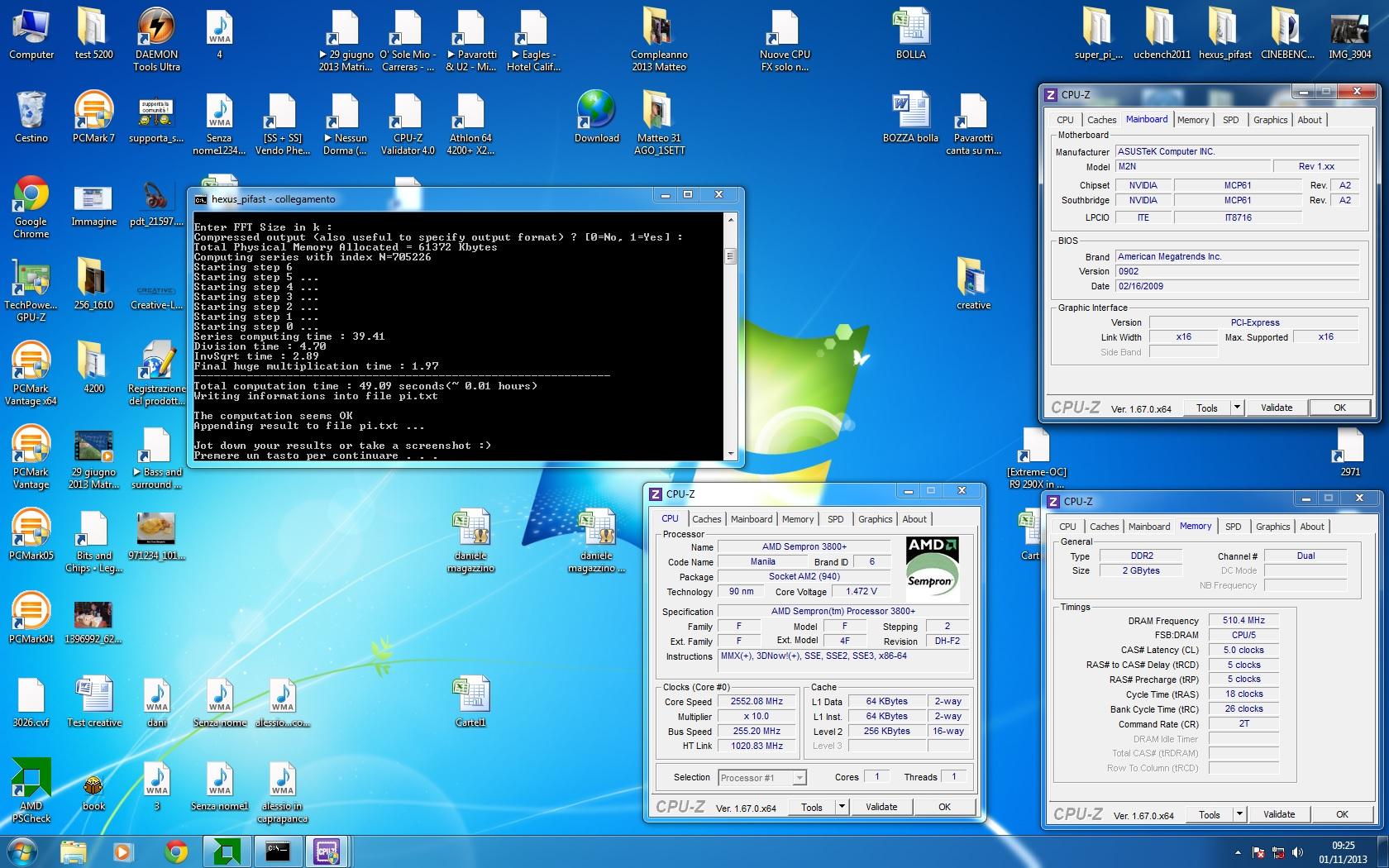Open the Computer desktop icon

coord(31,35)
